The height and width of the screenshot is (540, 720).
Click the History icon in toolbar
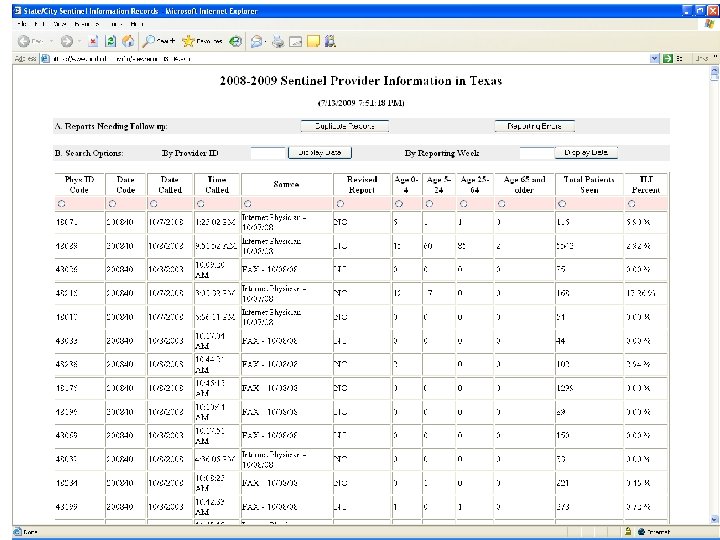coord(235,41)
